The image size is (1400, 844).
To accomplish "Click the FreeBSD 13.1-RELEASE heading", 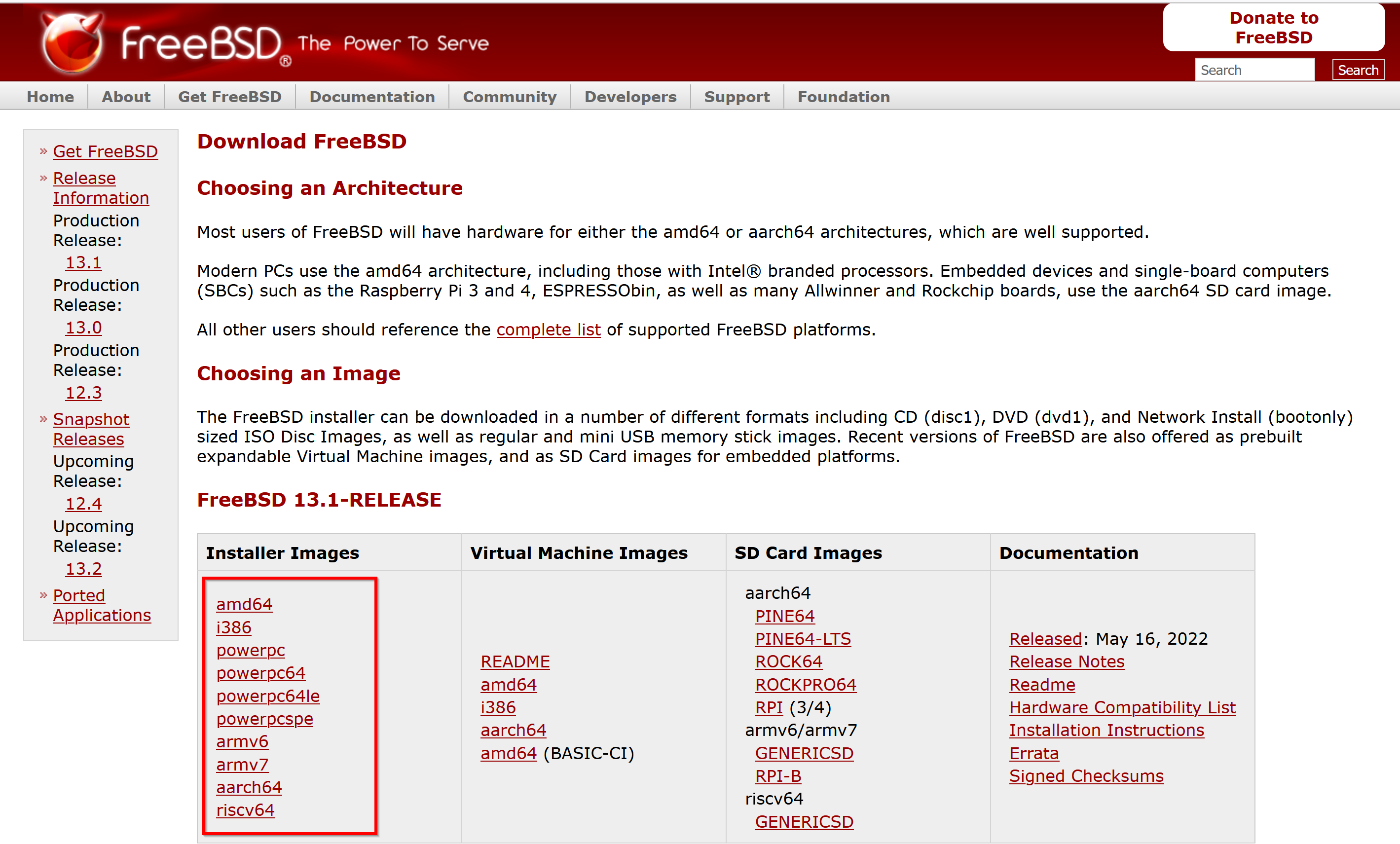I will (319, 500).
